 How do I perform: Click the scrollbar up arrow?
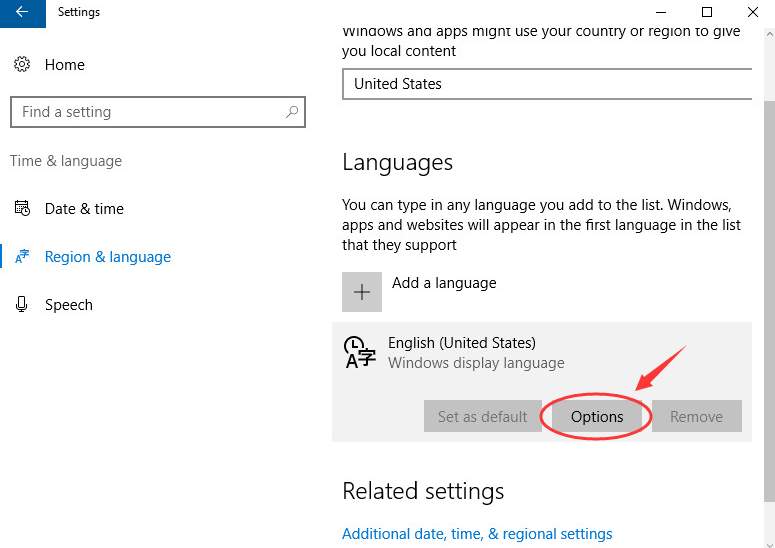tap(770, 35)
